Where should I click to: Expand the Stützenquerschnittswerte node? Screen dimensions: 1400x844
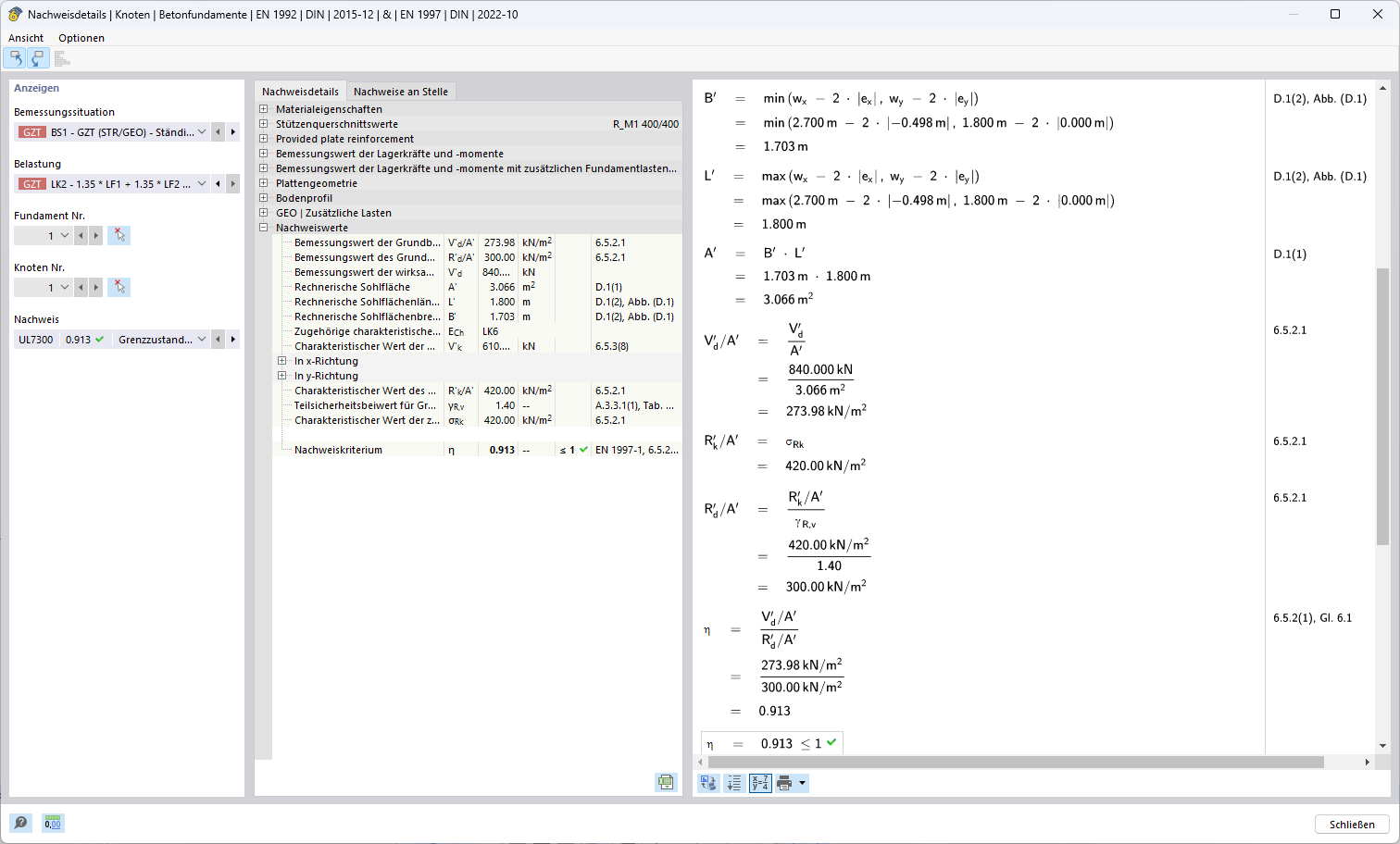coord(264,124)
